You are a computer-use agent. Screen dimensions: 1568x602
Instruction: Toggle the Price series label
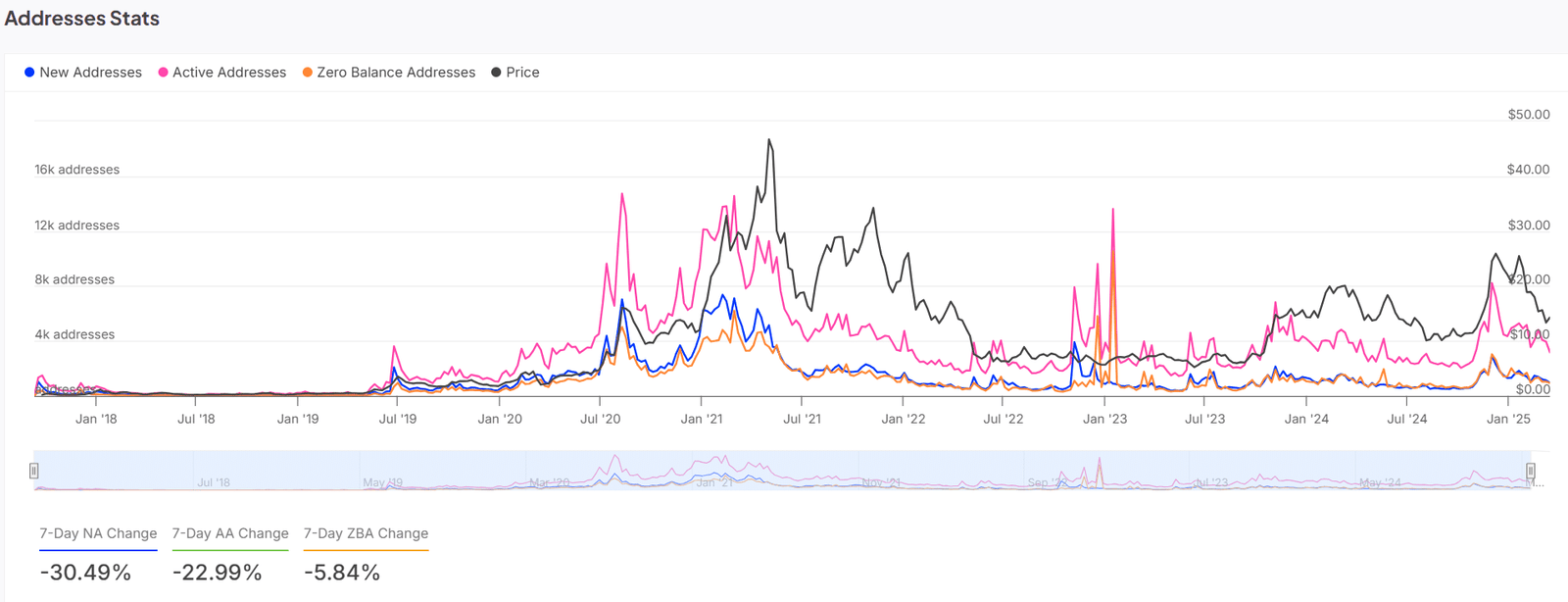click(x=522, y=73)
